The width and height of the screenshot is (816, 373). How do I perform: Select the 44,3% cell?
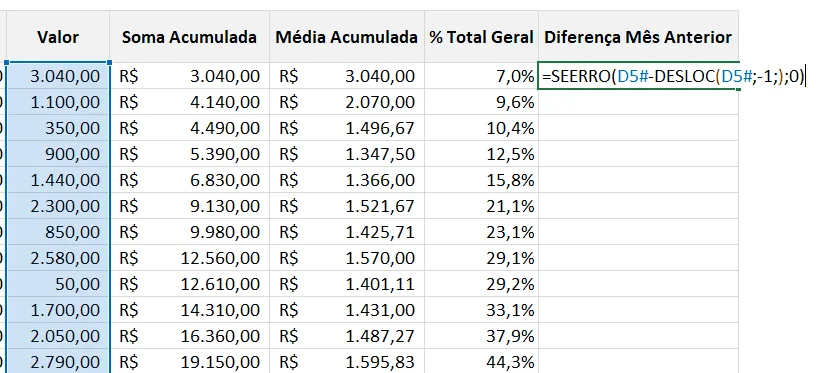click(481, 362)
